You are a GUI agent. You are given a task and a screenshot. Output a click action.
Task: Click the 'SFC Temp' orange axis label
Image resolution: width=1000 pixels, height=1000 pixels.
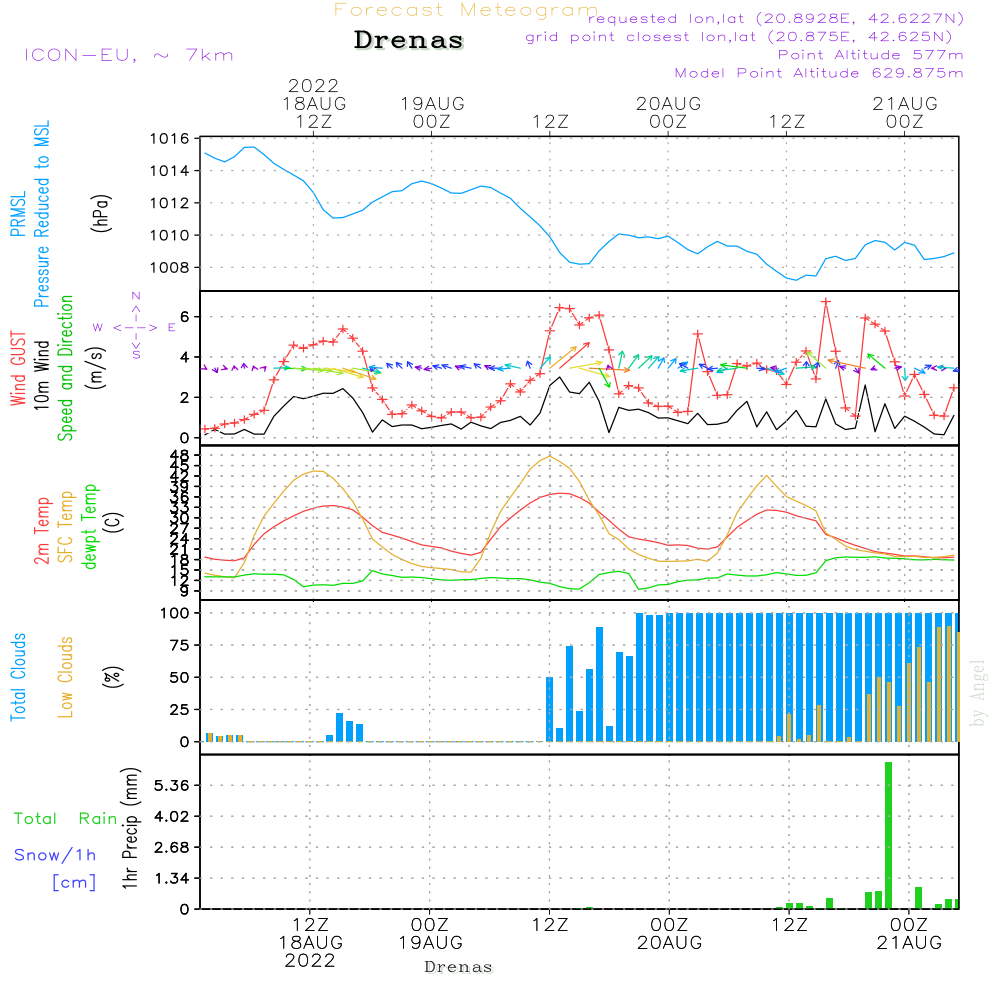tap(66, 527)
